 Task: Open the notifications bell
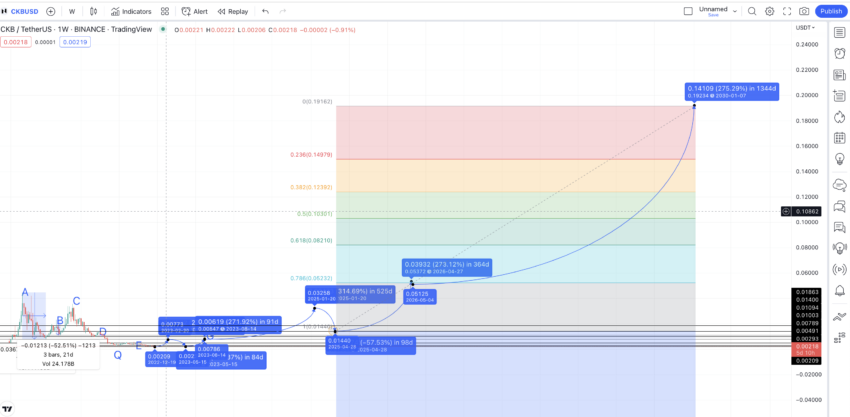coord(839,290)
